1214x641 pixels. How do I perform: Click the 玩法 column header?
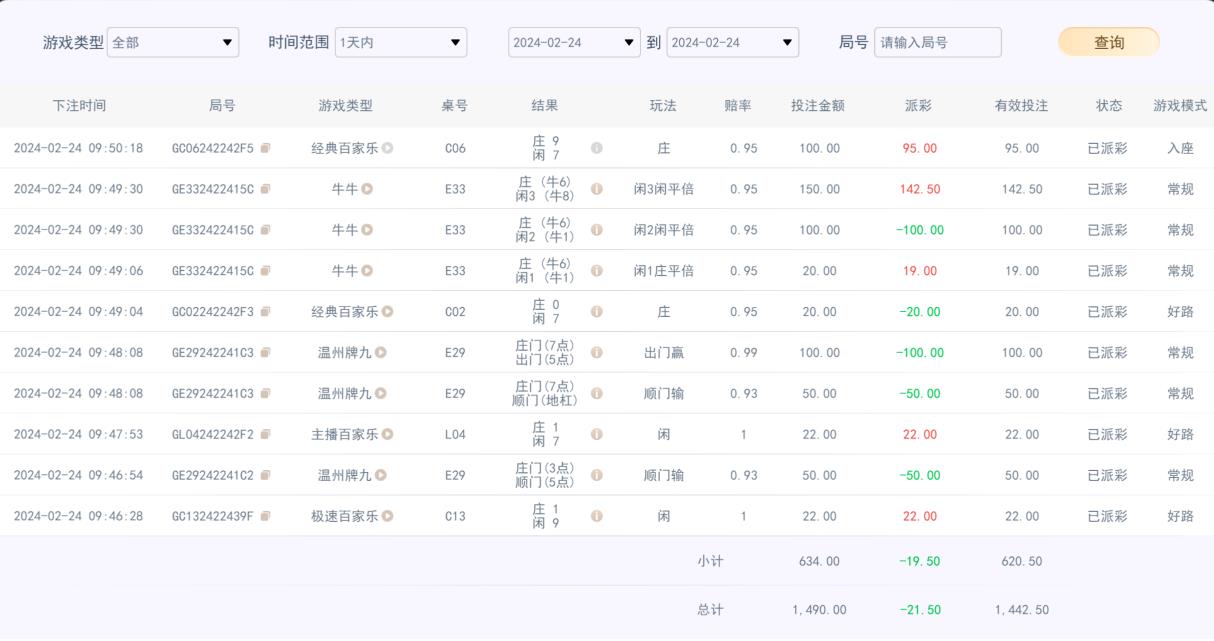tap(663, 106)
